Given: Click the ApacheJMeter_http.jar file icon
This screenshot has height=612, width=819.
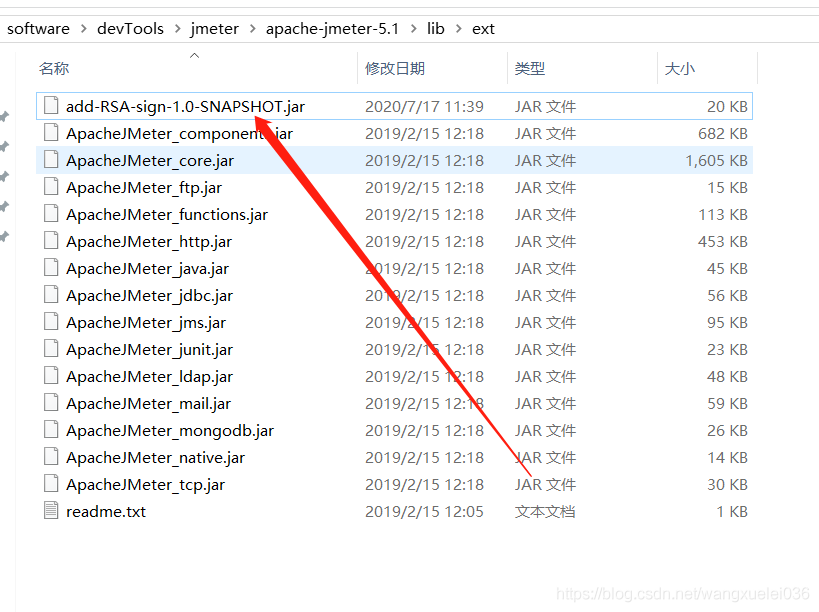Looking at the screenshot, I should coord(51,241).
